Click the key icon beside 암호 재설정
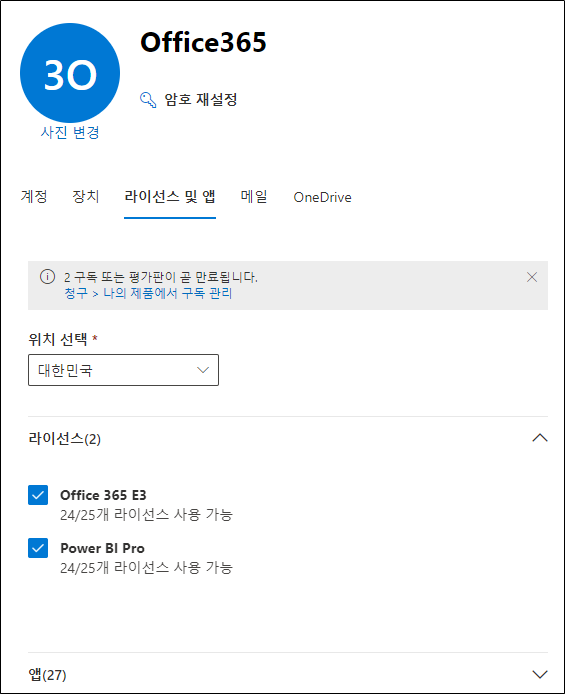Viewport: 565px width, 694px height. [148, 100]
